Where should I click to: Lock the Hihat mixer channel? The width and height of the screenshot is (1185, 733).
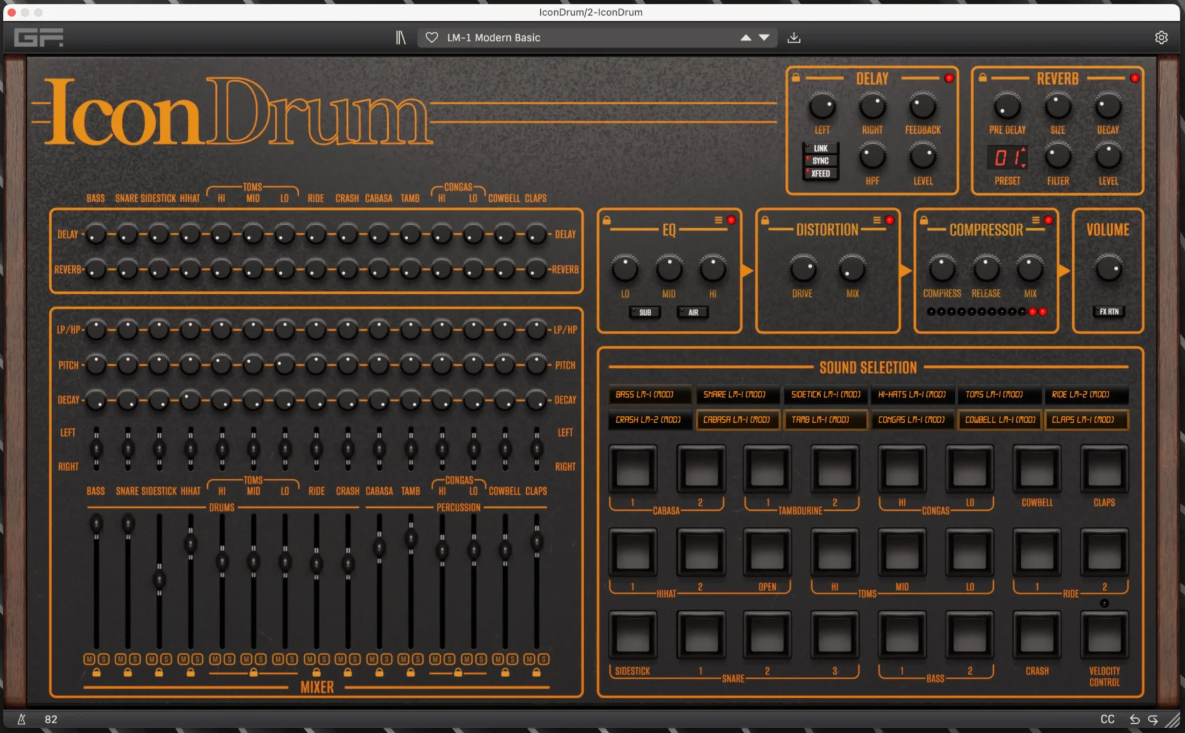(x=190, y=673)
